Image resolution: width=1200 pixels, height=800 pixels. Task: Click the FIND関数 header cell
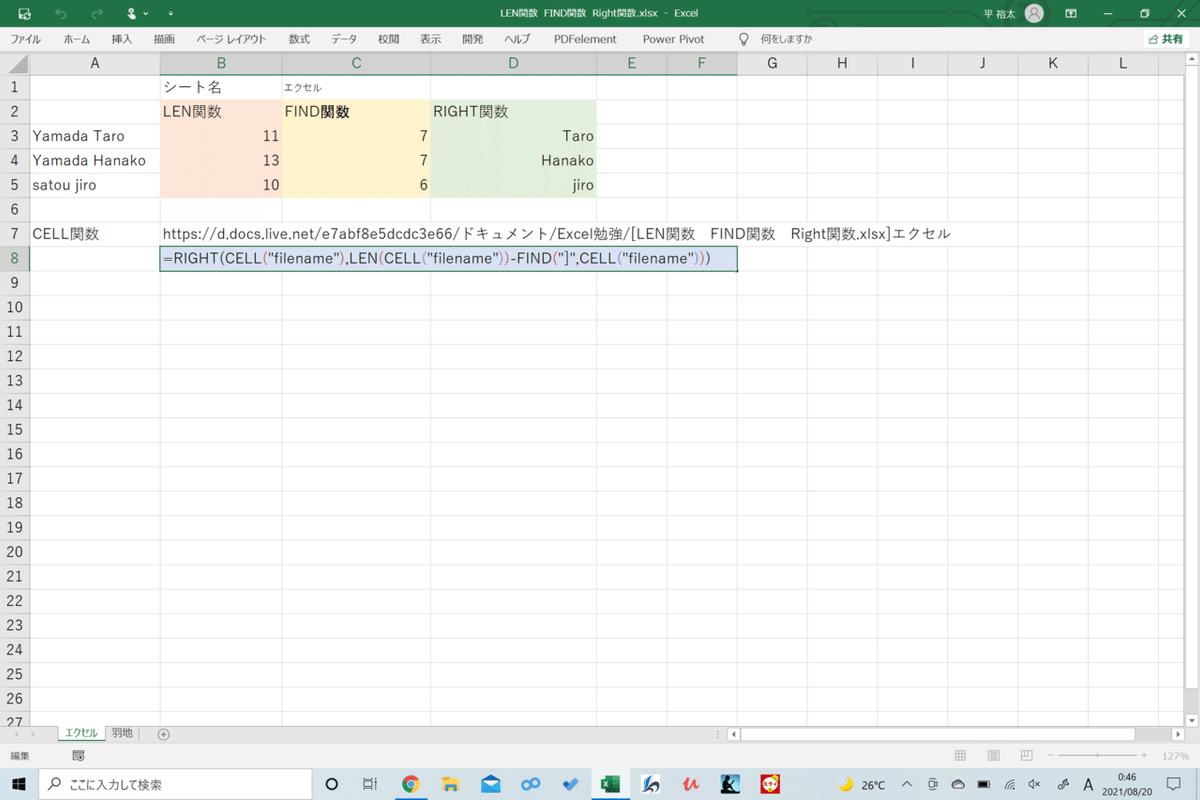point(356,112)
